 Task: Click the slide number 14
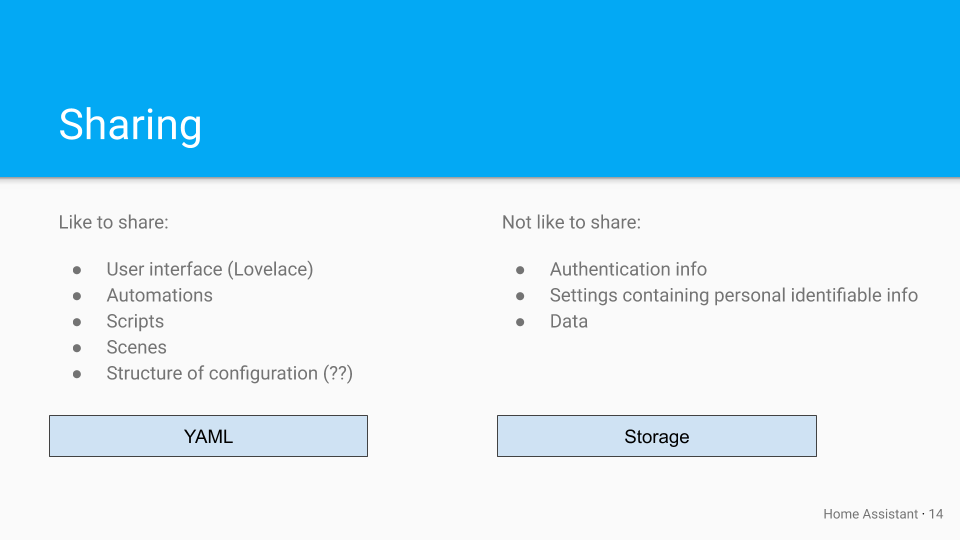click(936, 514)
